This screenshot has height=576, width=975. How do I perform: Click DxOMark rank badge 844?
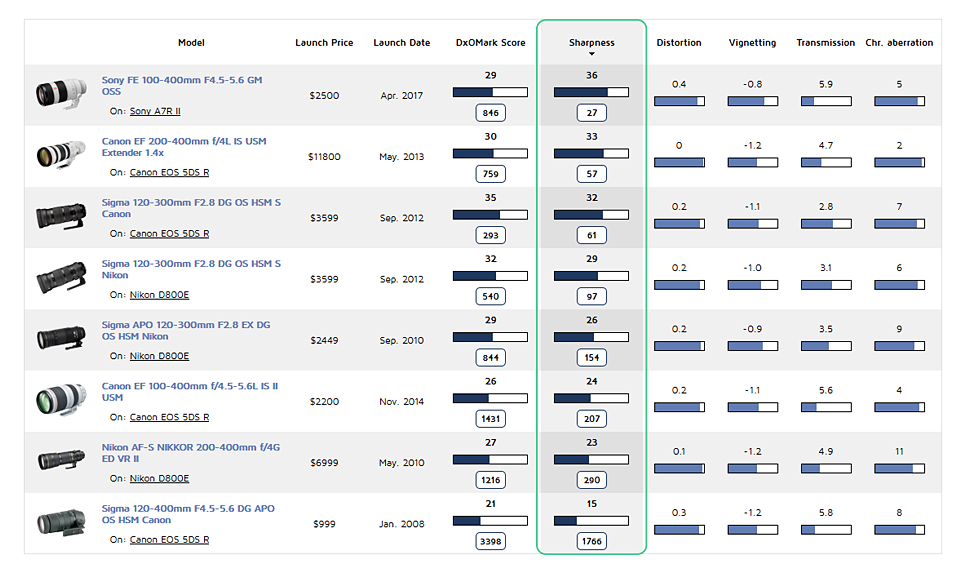pos(491,358)
